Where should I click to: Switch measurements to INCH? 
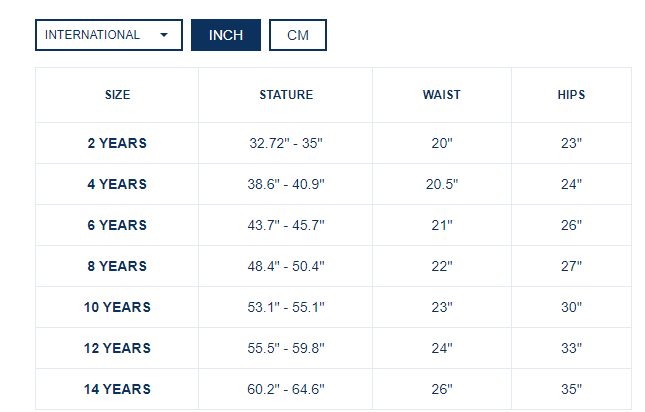(x=226, y=35)
